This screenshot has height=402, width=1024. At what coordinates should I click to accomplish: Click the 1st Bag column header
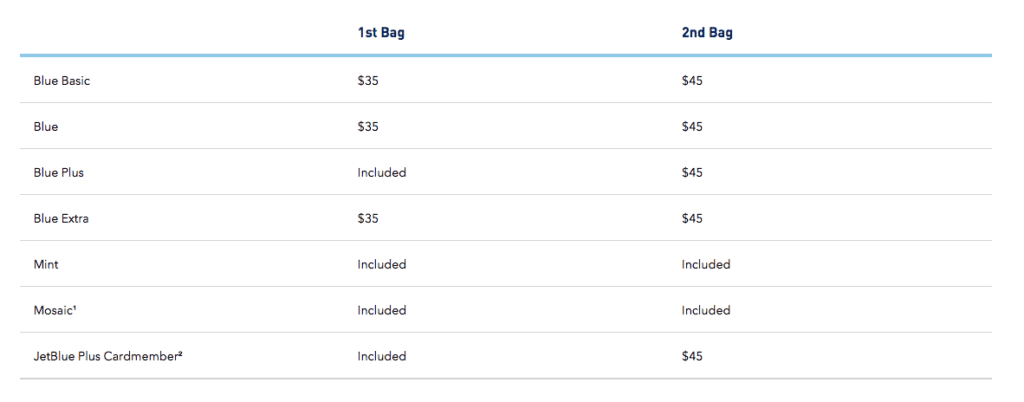click(x=380, y=33)
